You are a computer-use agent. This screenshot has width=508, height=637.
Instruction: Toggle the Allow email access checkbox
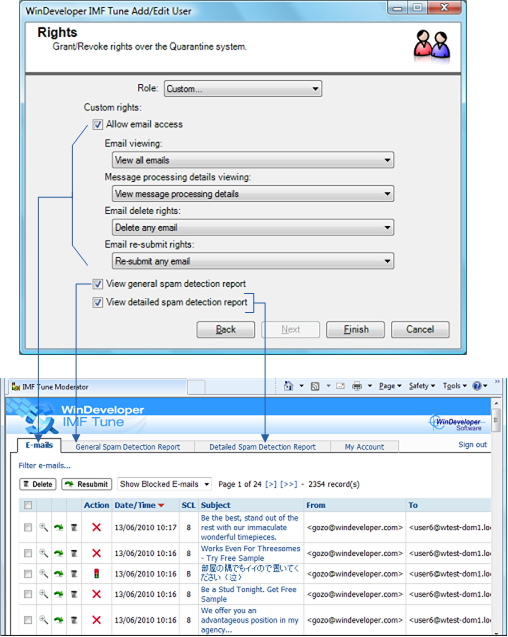(98, 124)
